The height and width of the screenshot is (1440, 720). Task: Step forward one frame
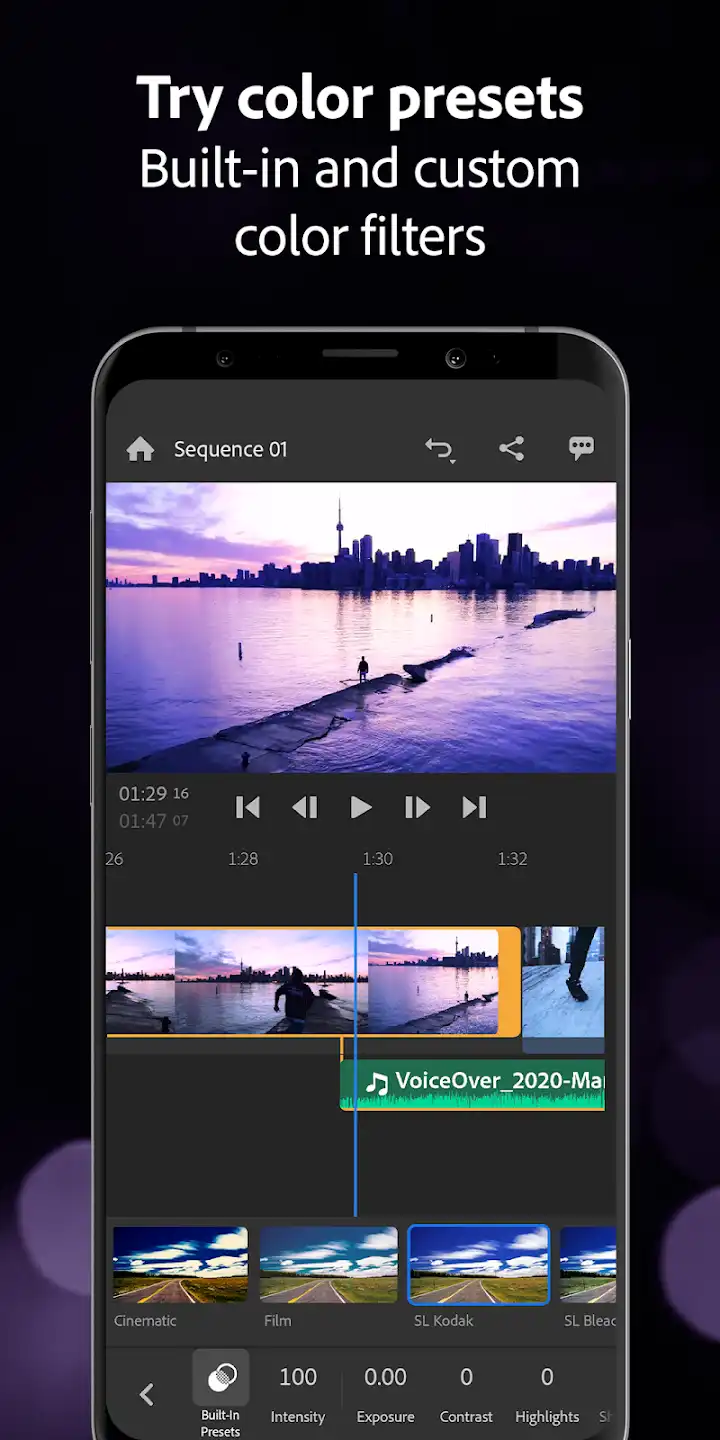tap(417, 807)
